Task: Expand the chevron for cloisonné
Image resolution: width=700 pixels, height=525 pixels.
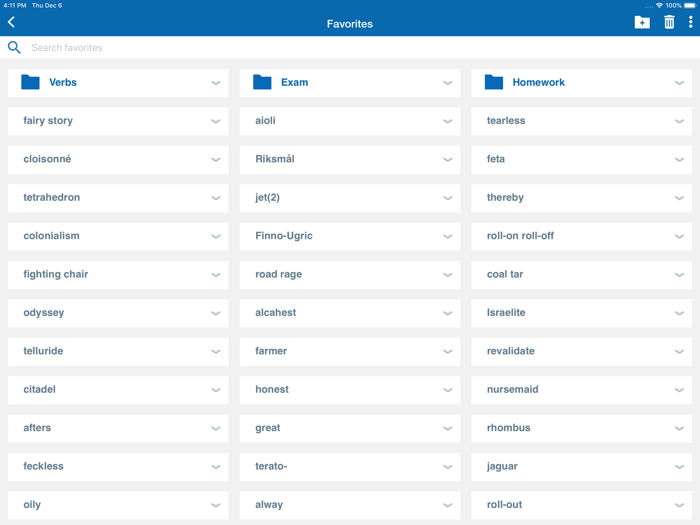Action: [216, 159]
